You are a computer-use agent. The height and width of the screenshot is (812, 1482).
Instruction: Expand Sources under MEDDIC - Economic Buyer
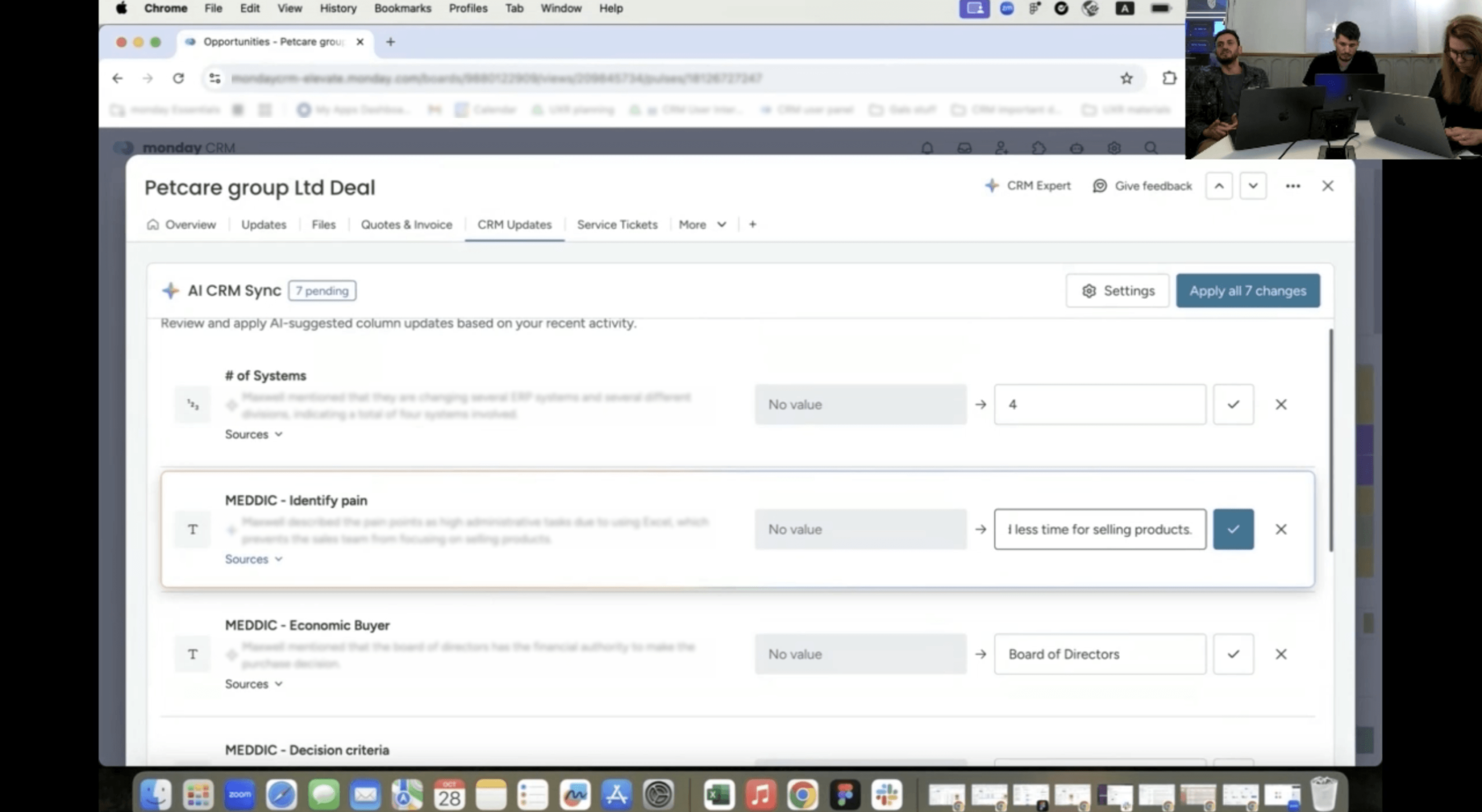click(x=254, y=684)
